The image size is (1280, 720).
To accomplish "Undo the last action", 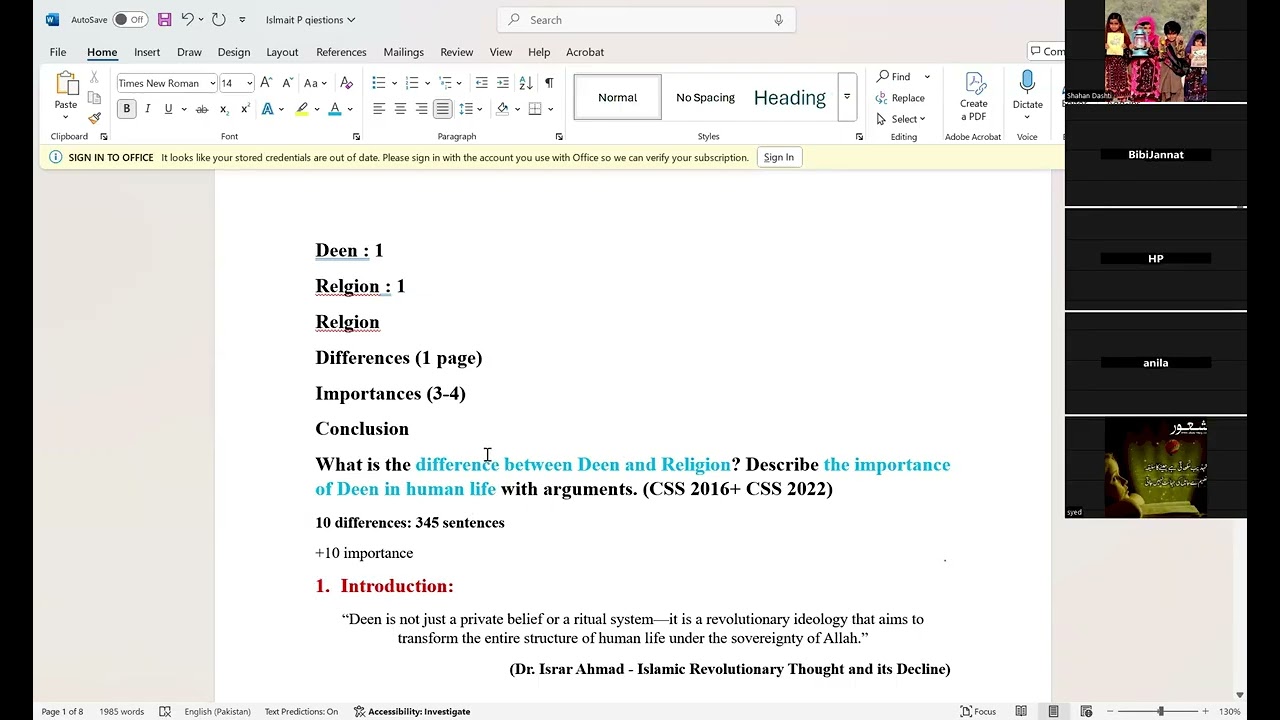I will pos(187,19).
